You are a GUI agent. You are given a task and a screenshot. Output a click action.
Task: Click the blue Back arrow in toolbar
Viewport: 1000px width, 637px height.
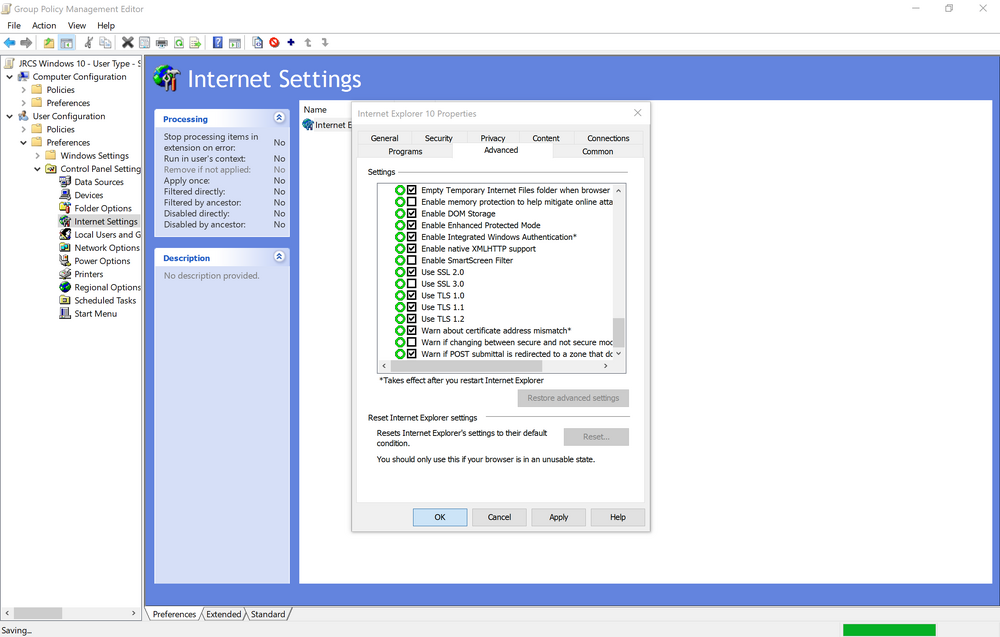click(10, 43)
